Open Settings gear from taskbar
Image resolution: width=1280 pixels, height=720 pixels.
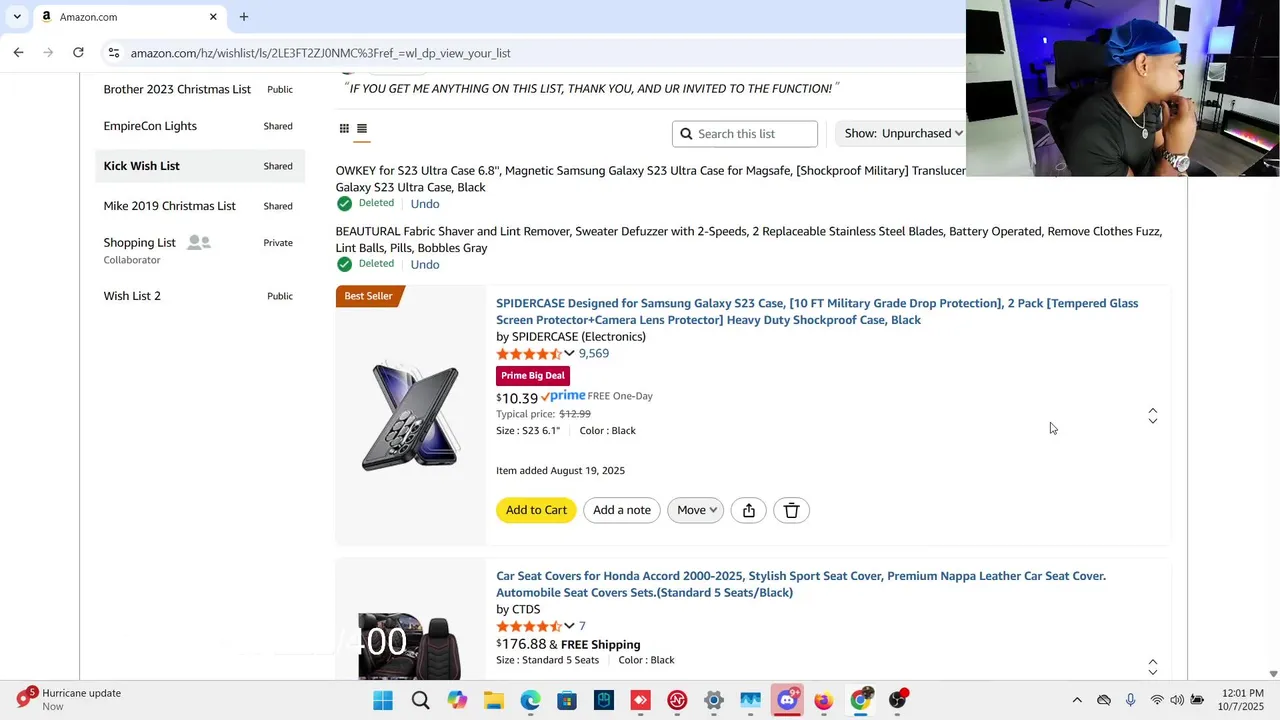(x=713, y=700)
